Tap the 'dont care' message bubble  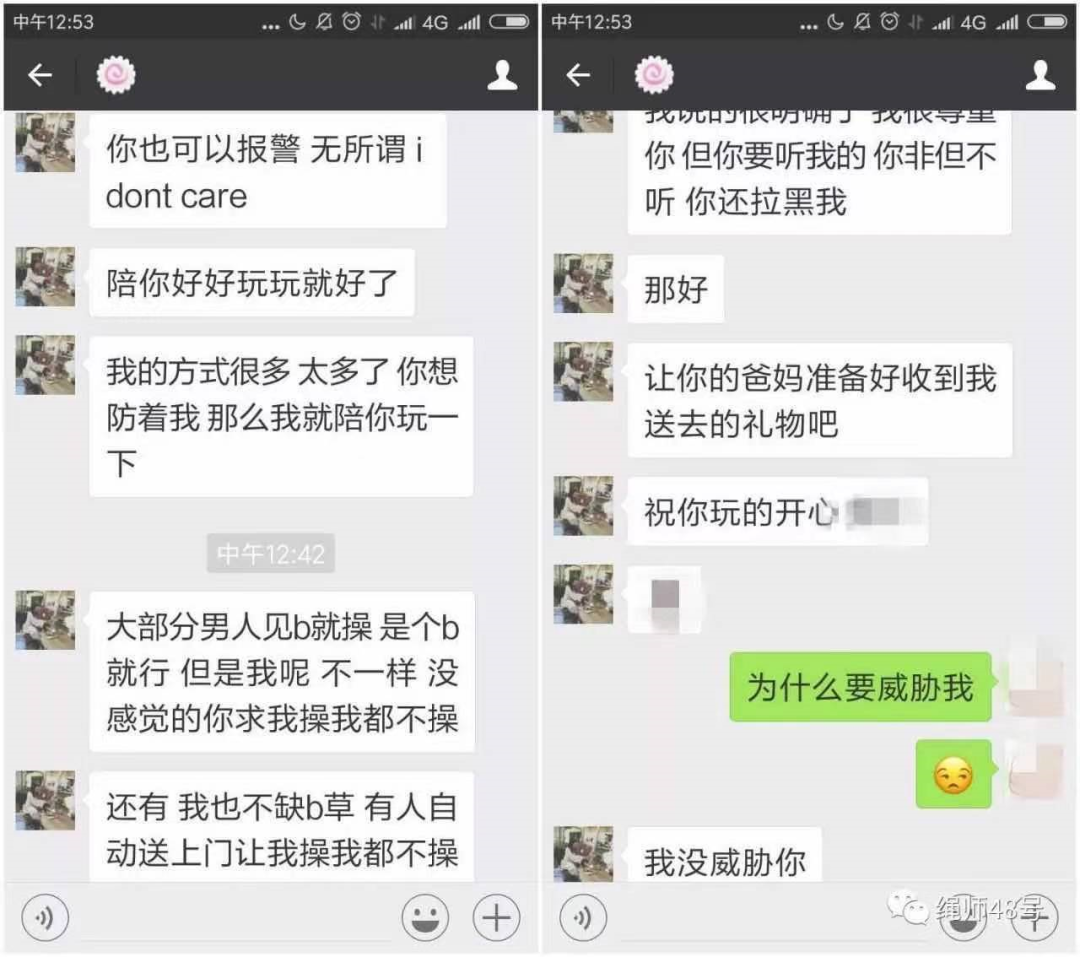[268, 172]
